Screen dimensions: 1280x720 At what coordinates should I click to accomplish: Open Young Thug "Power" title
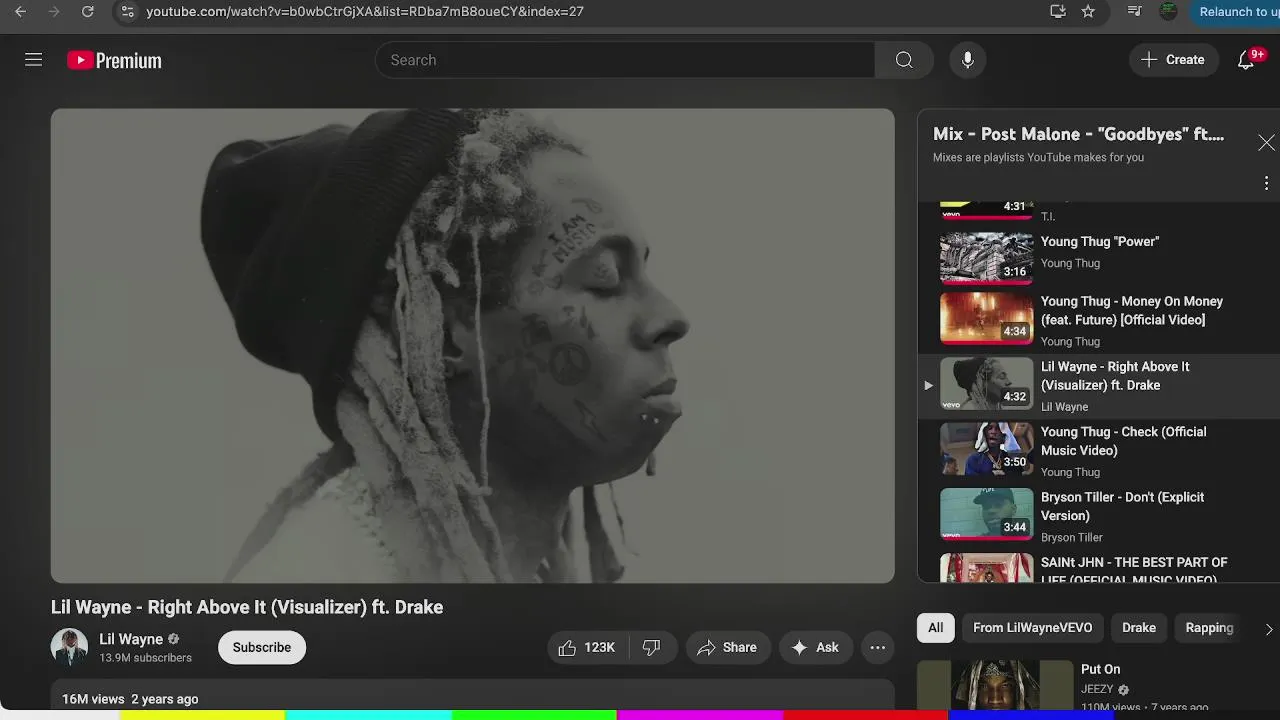pyautogui.click(x=1100, y=242)
